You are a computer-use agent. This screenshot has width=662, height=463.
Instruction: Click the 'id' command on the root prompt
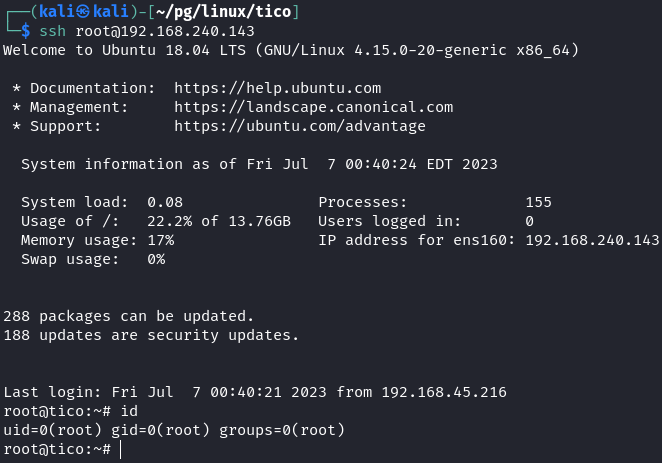128,411
